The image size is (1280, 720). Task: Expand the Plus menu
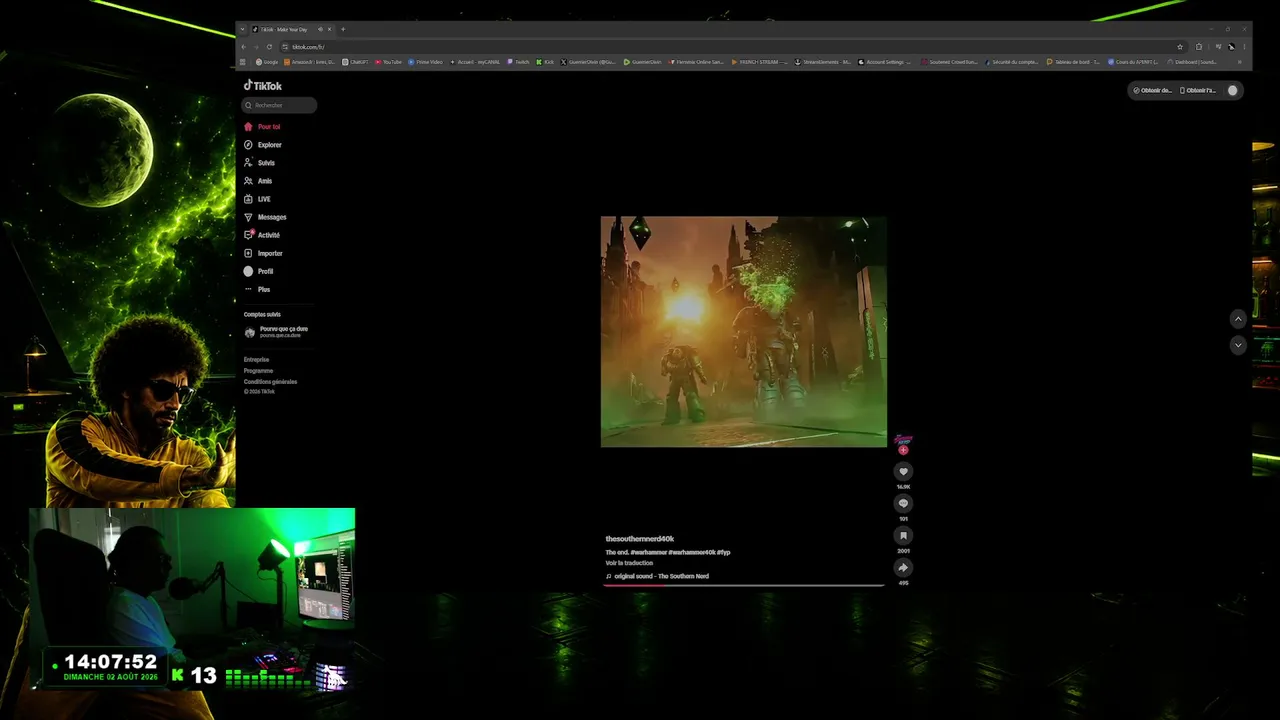click(x=257, y=289)
